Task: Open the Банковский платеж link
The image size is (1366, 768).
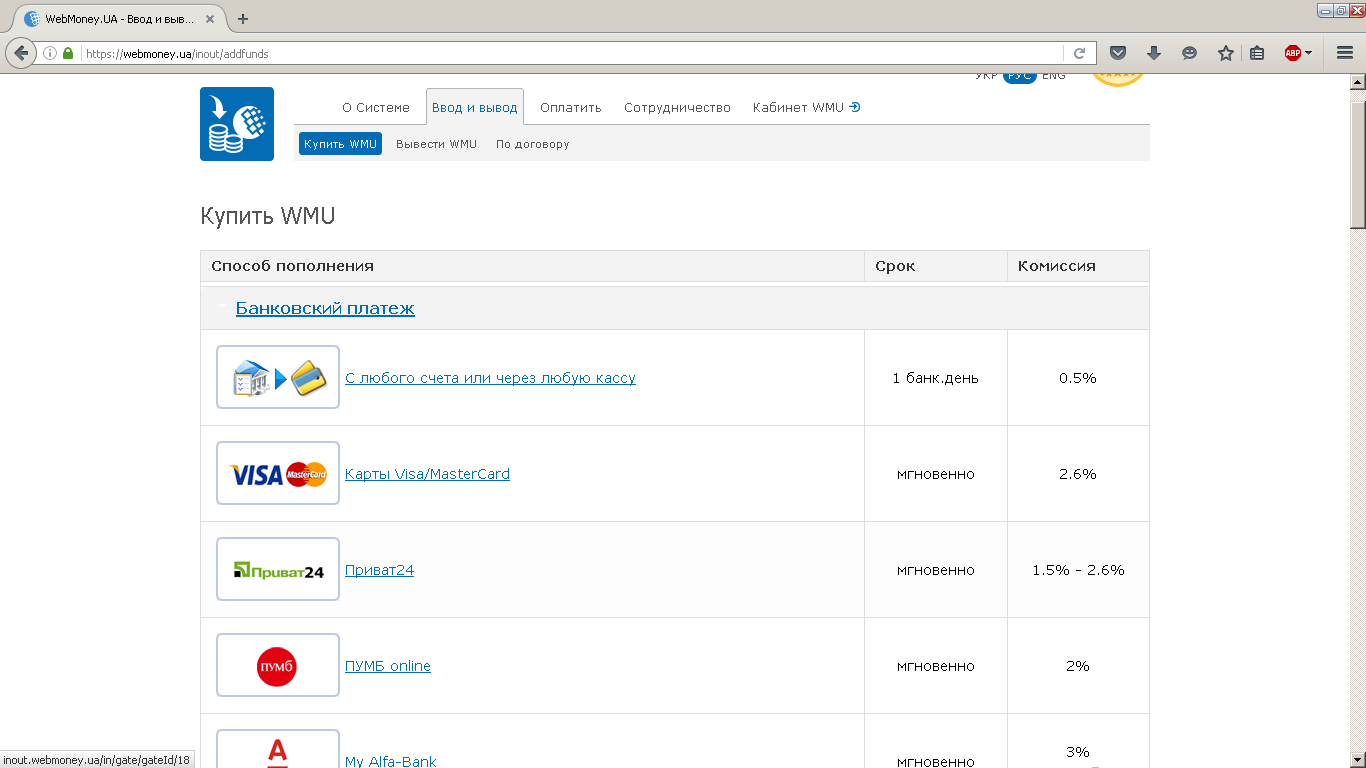Action: pos(325,308)
